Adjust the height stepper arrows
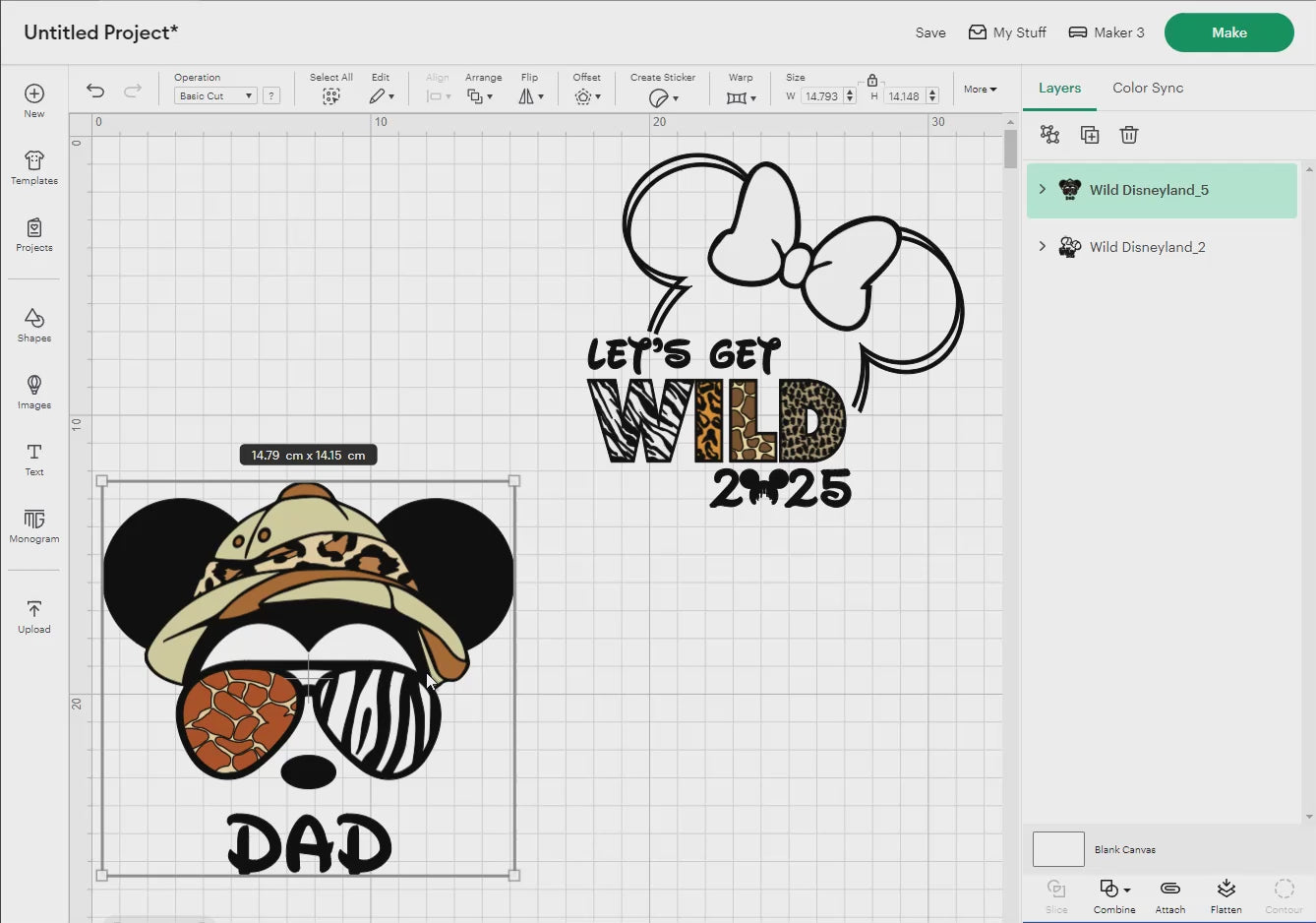The width and height of the screenshot is (1316, 923). [x=932, y=96]
